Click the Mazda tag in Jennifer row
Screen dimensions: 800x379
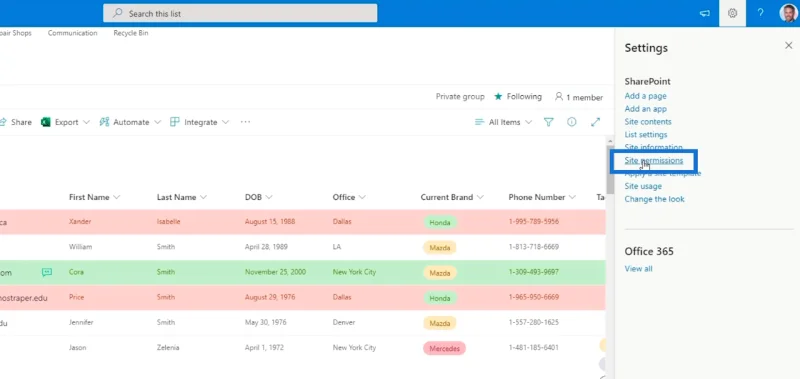[439, 323]
